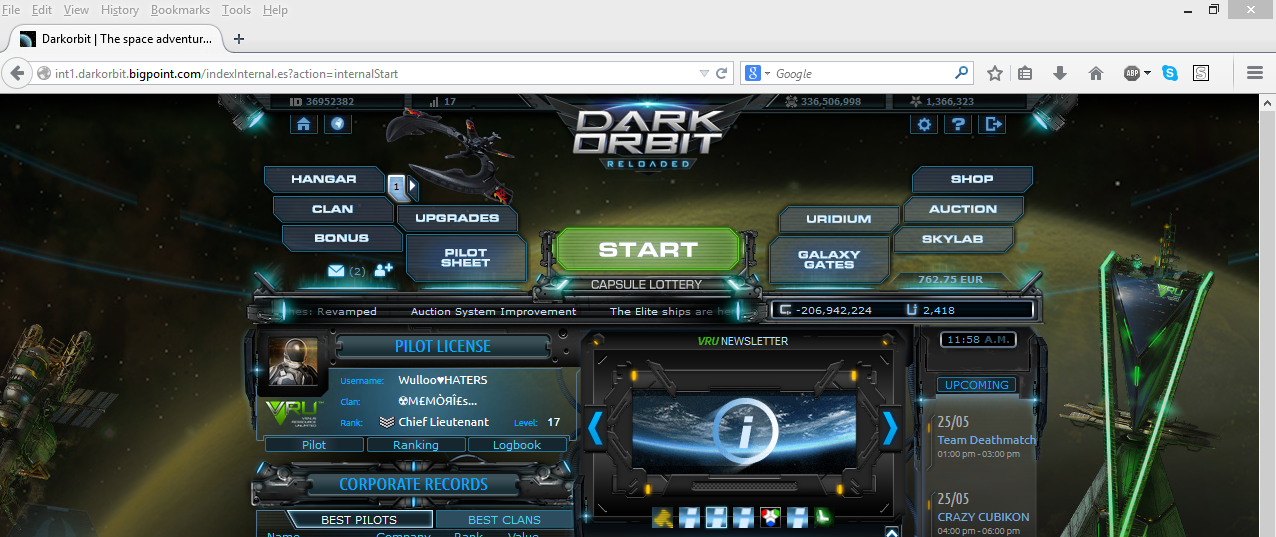Image resolution: width=1276 pixels, height=537 pixels.
Task: Expand hangar selector arrow next to 1
Action: point(412,185)
